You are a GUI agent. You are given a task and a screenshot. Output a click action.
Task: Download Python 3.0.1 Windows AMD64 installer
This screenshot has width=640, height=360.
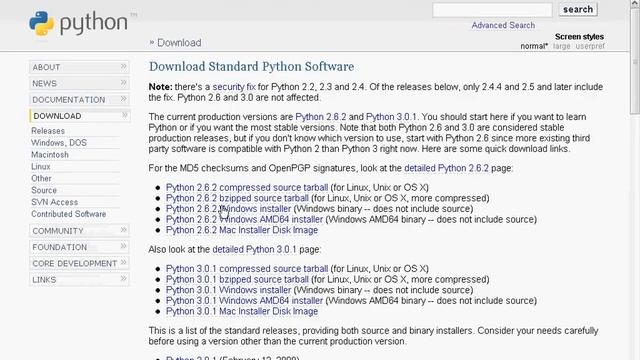(244, 301)
